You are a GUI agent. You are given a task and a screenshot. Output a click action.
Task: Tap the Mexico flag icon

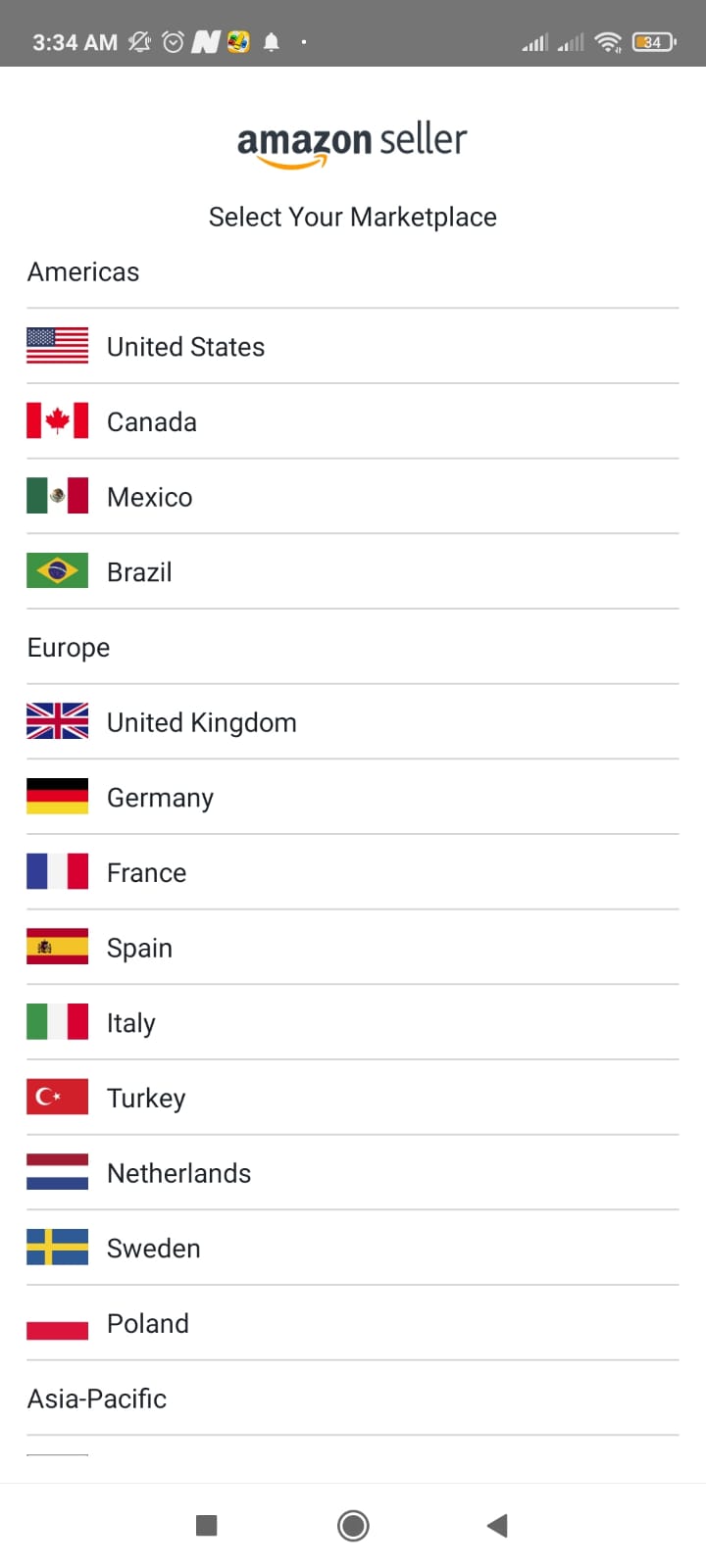click(x=57, y=496)
